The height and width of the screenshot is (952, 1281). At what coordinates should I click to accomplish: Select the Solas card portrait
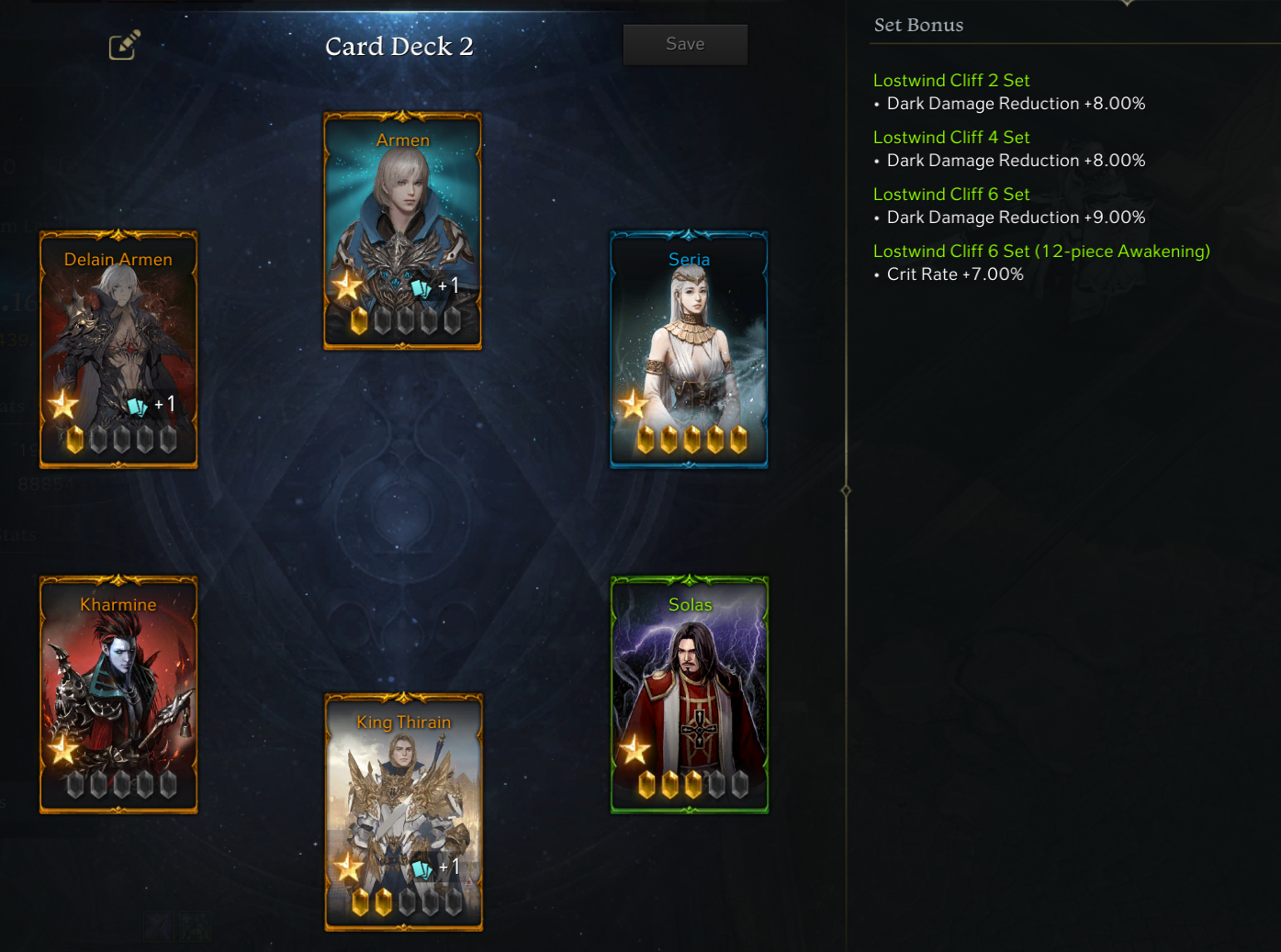[690, 695]
